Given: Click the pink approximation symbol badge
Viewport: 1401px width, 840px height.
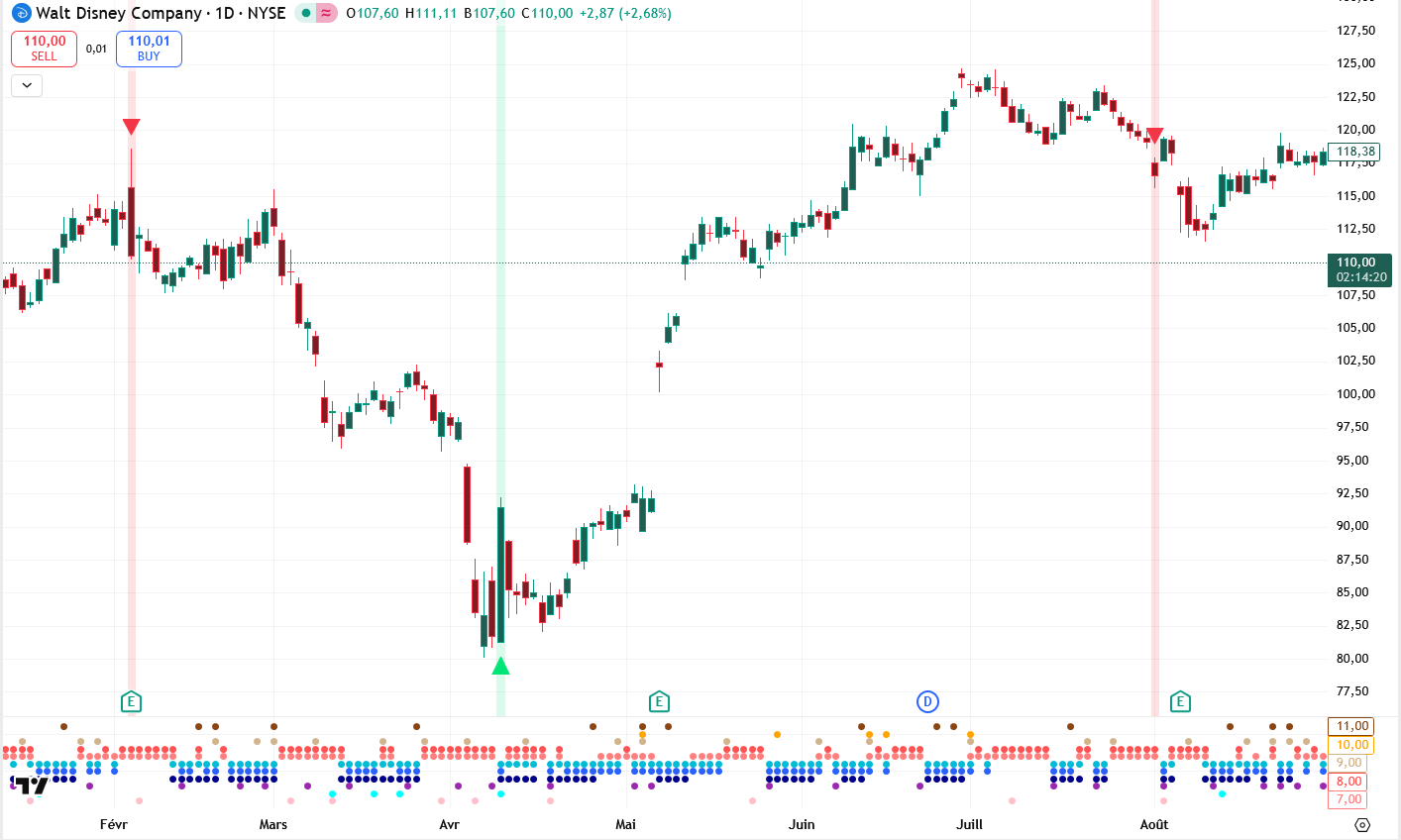Looking at the screenshot, I should [326, 14].
